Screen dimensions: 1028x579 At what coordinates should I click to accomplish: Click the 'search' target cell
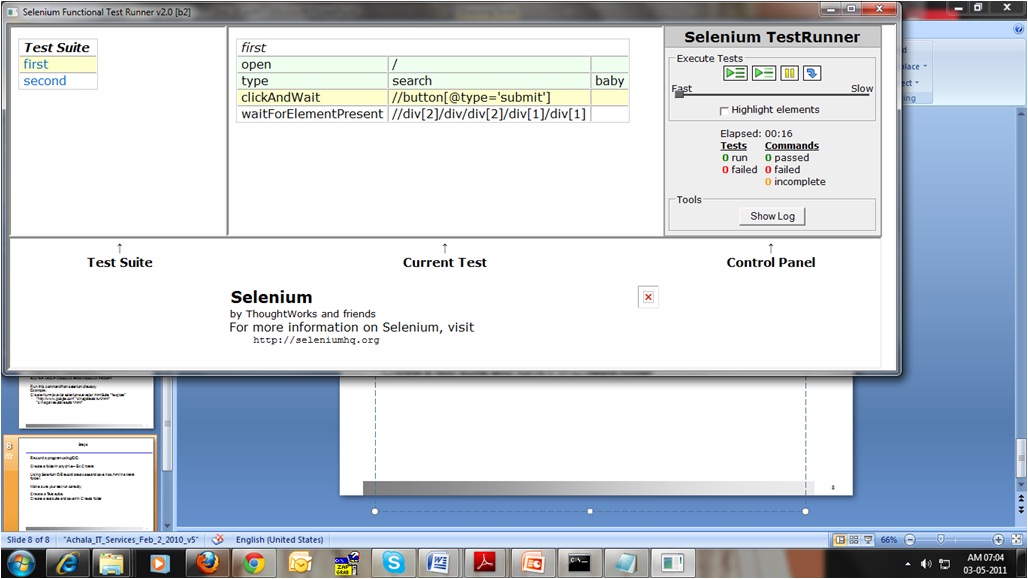(489, 81)
